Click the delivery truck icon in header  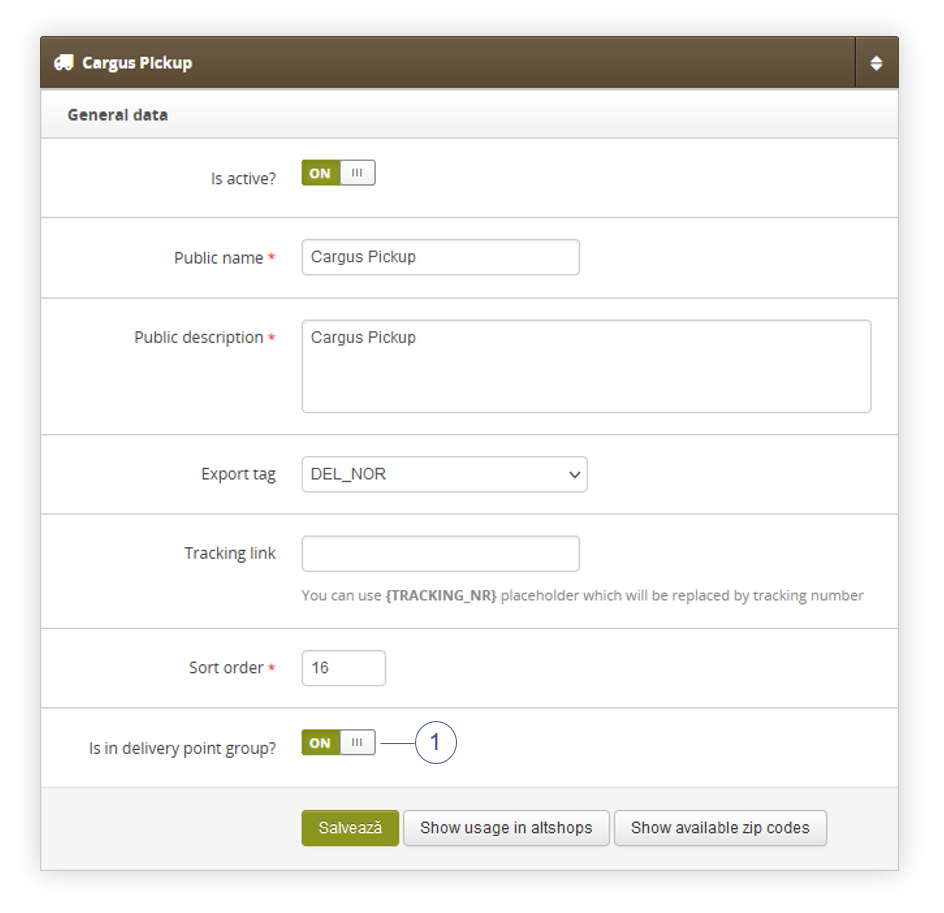click(x=64, y=63)
